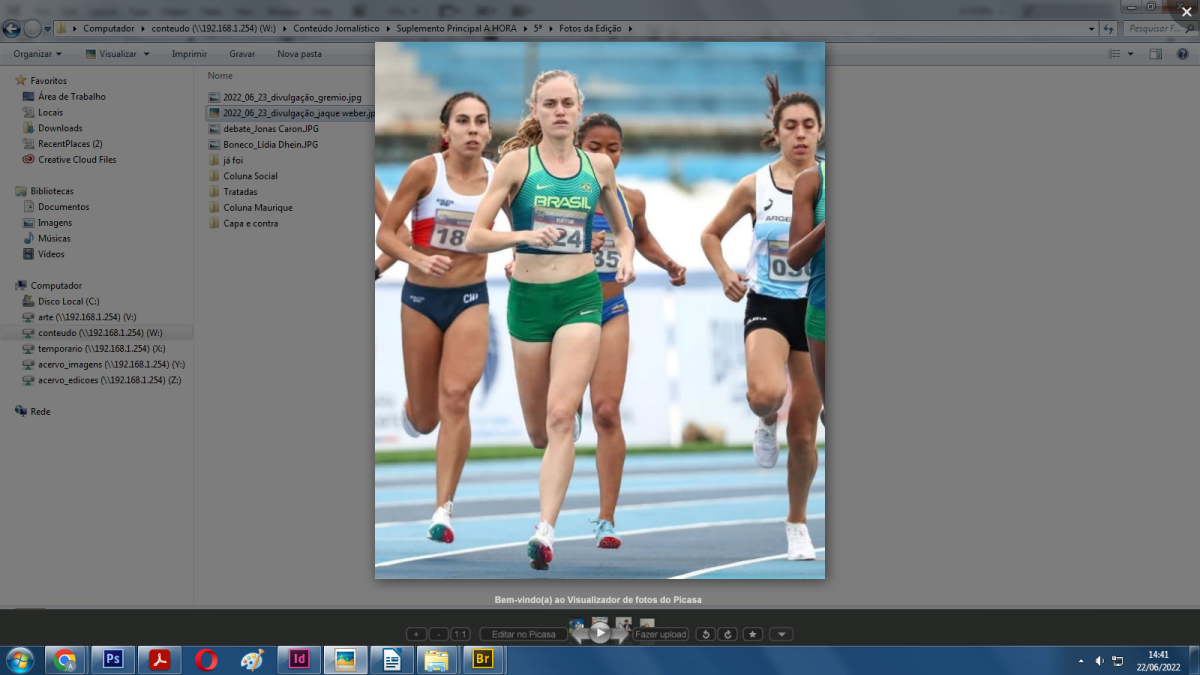Open Organizar menu in Explorer

37,54
